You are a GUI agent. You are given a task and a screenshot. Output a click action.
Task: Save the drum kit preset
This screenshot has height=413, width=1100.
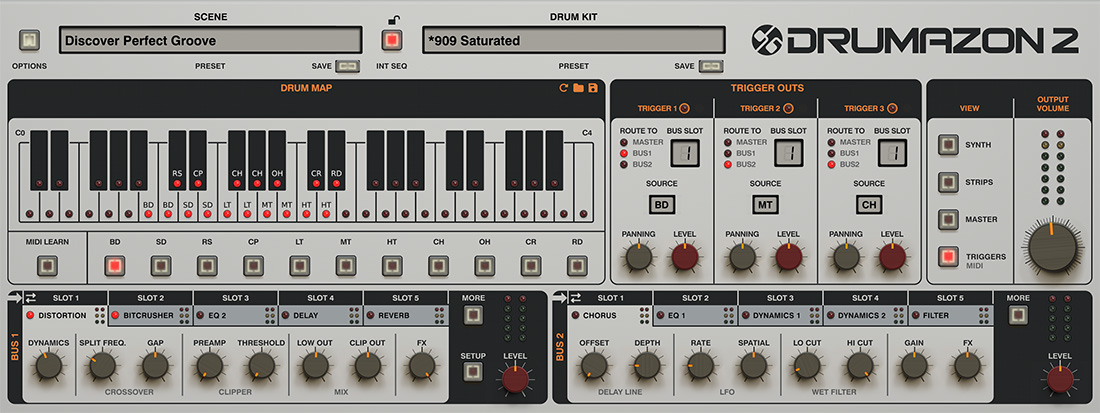coord(711,67)
